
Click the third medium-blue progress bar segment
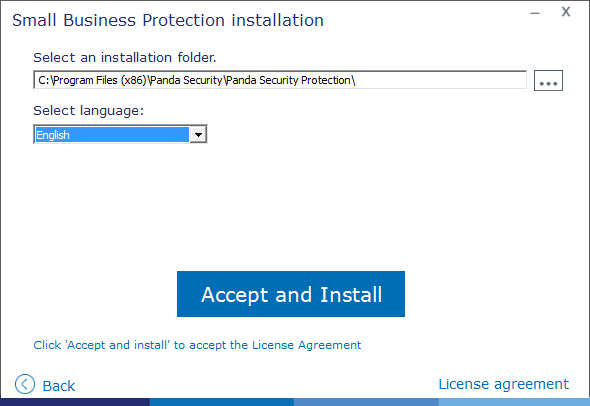[366, 402]
